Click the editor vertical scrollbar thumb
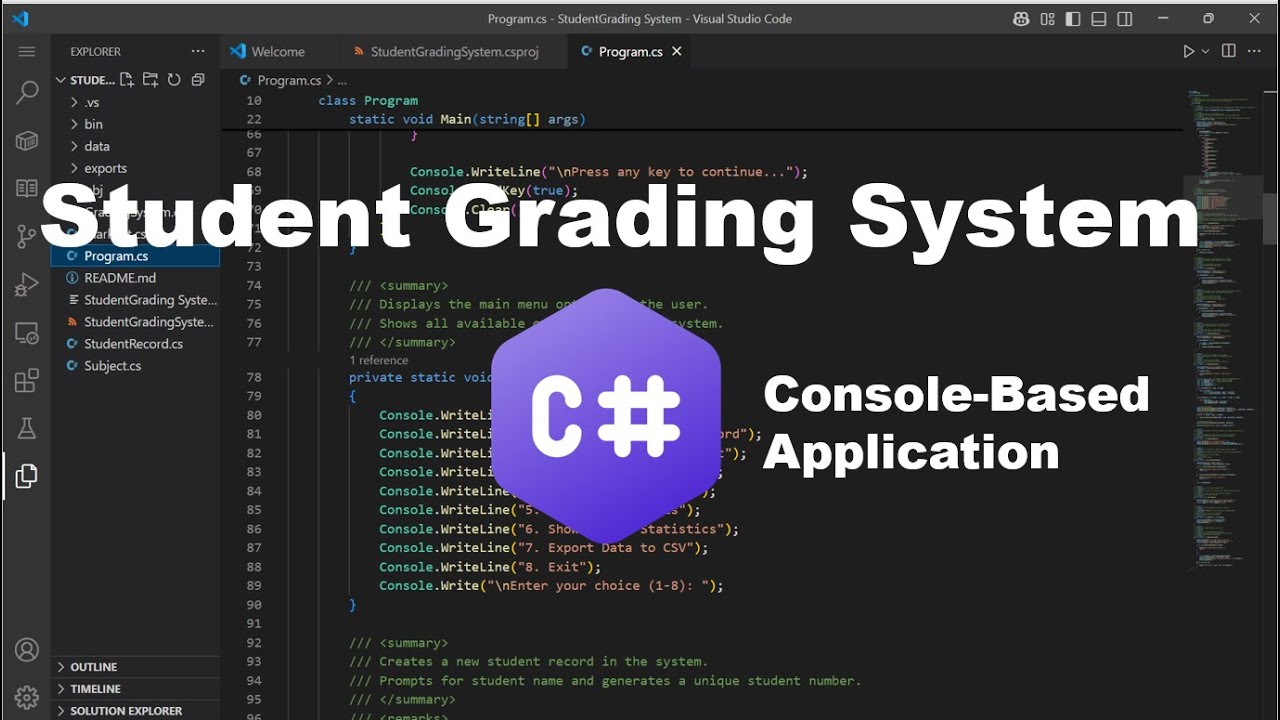1280x720 pixels. click(1271, 220)
